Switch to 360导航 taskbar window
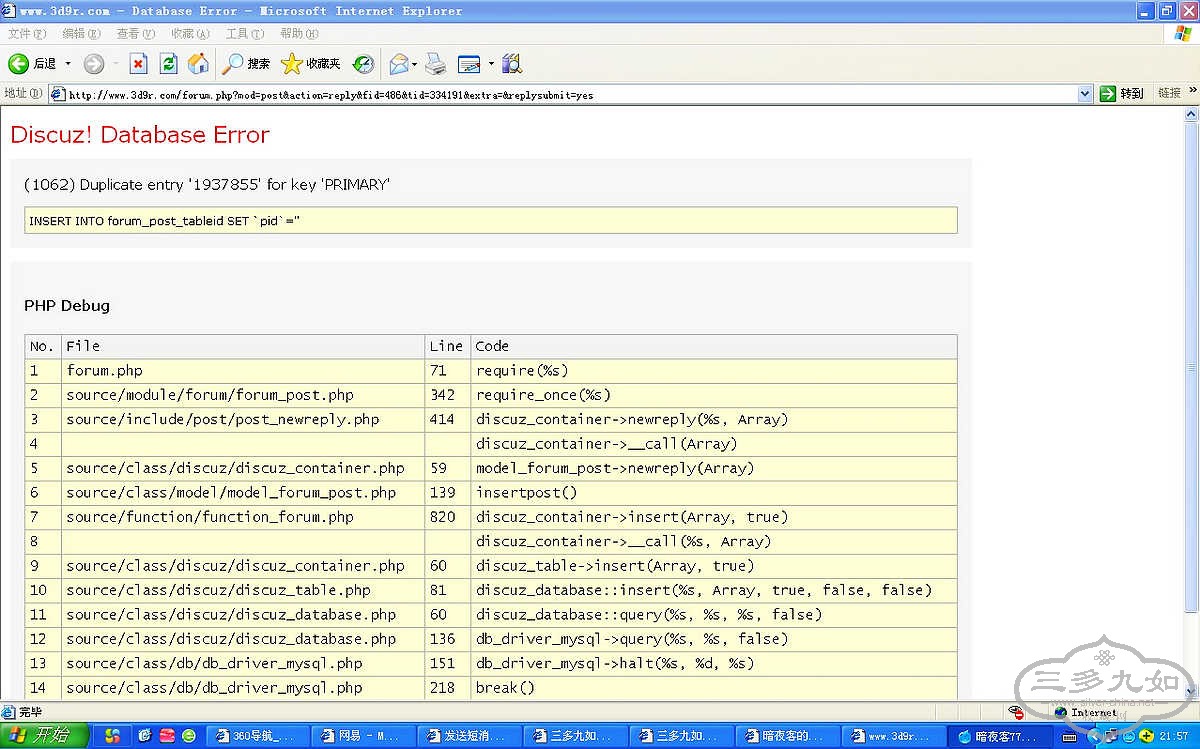Image resolution: width=1200 pixels, height=749 pixels. coord(257,736)
